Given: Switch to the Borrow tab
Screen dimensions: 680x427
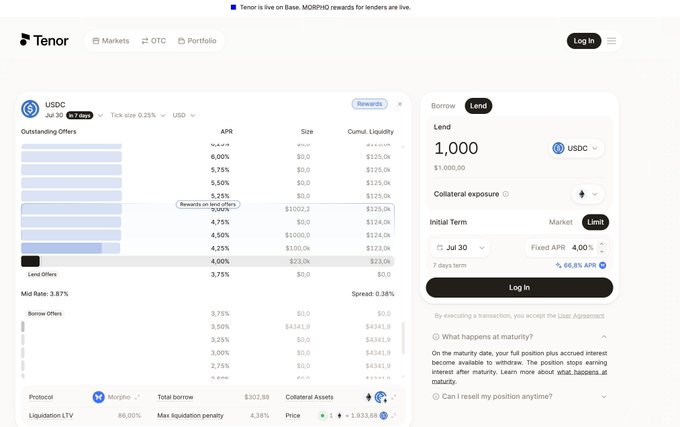Looking at the screenshot, I should (443, 106).
